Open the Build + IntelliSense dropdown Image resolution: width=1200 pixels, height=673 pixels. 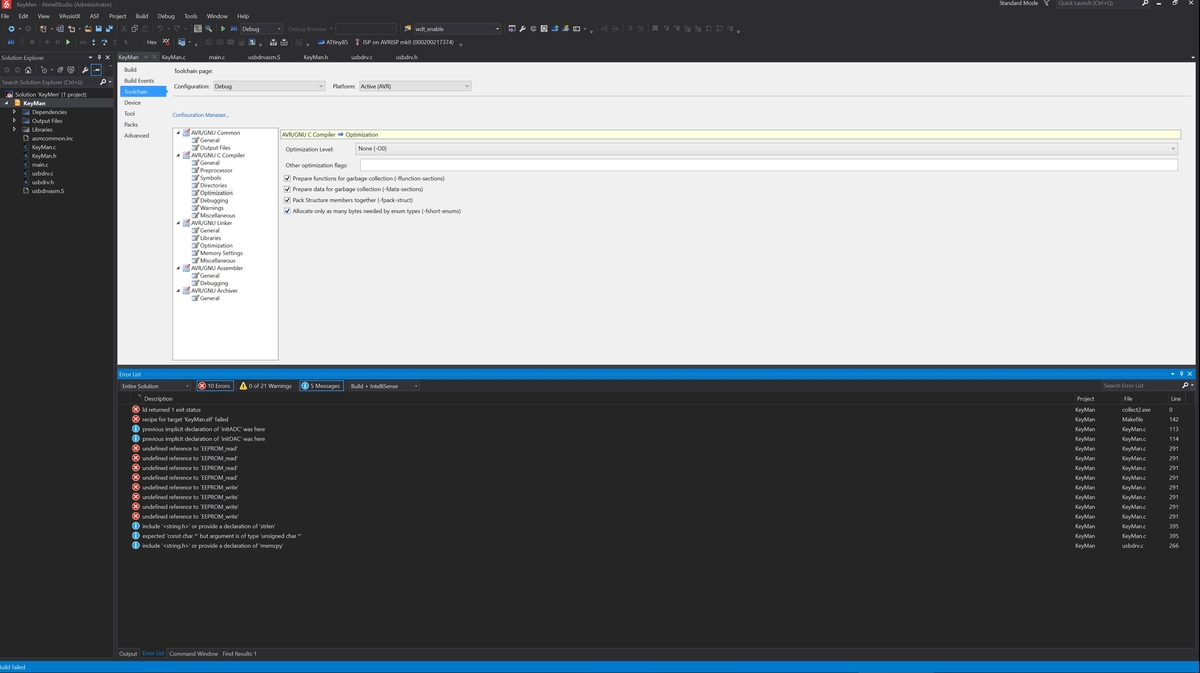pos(383,385)
